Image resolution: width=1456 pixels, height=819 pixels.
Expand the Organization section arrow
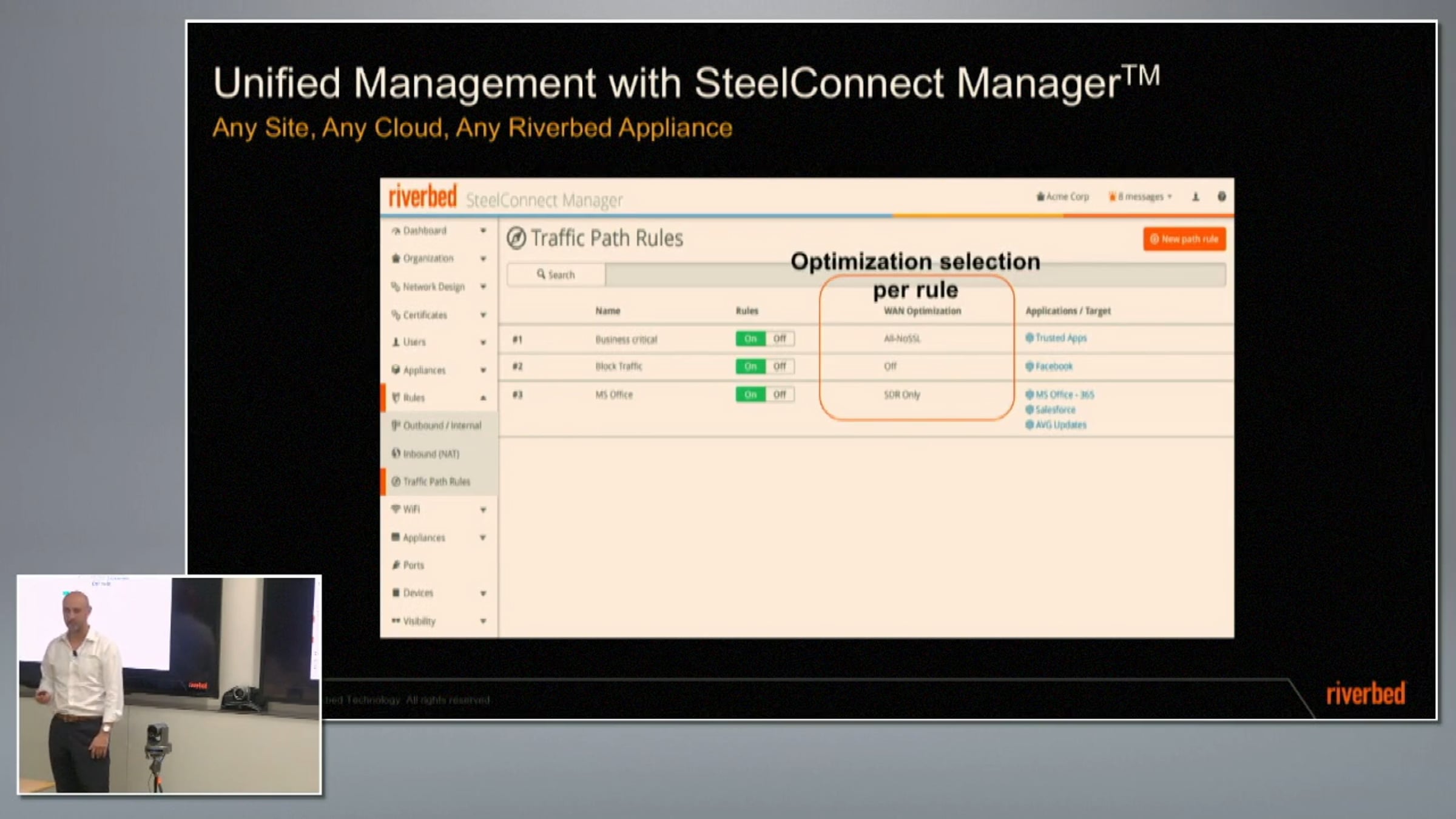tap(484, 259)
